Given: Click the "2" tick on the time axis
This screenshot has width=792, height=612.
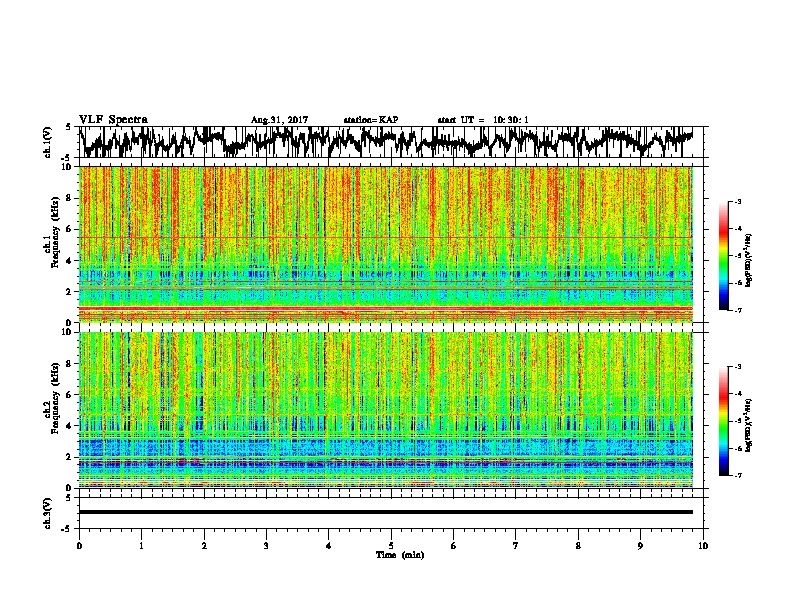Looking at the screenshot, I should (204, 546).
